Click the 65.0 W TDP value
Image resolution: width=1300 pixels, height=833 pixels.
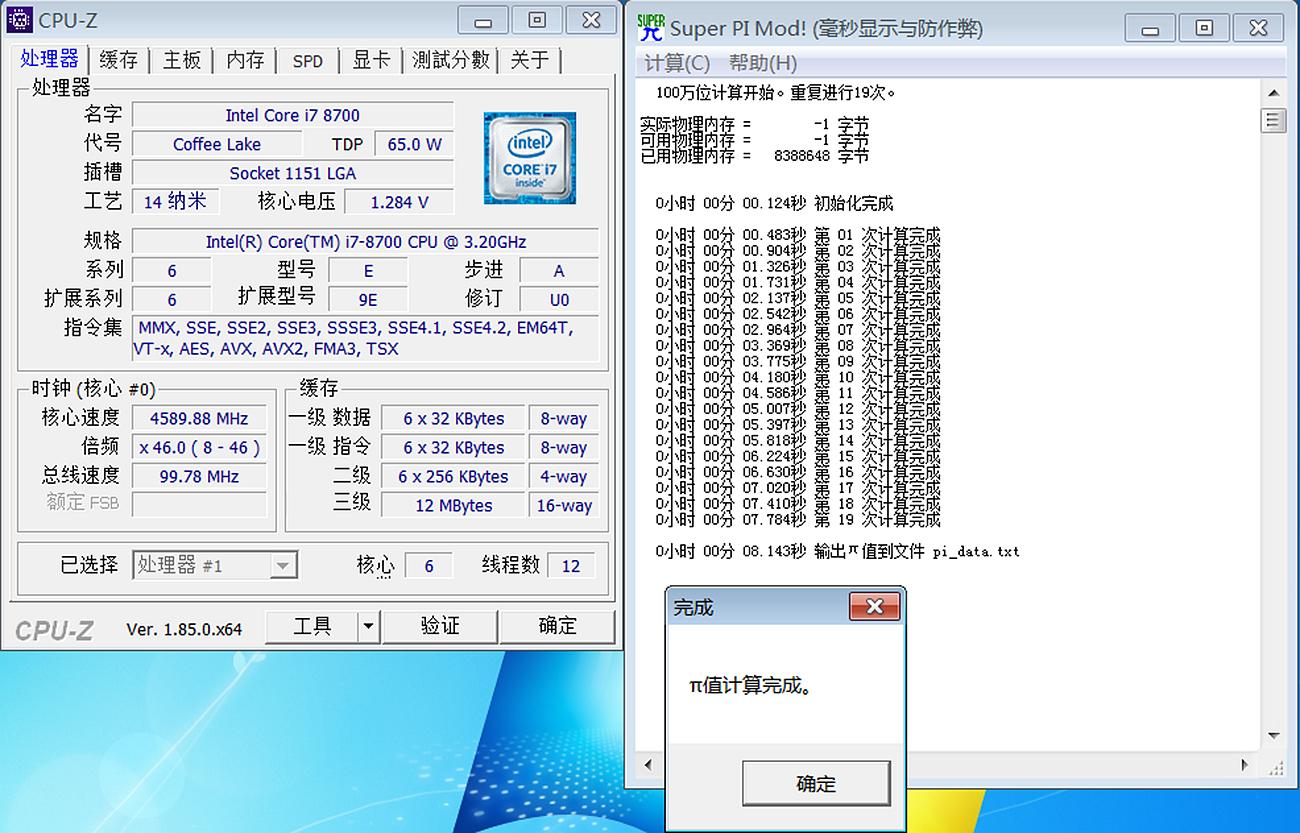[x=414, y=144]
